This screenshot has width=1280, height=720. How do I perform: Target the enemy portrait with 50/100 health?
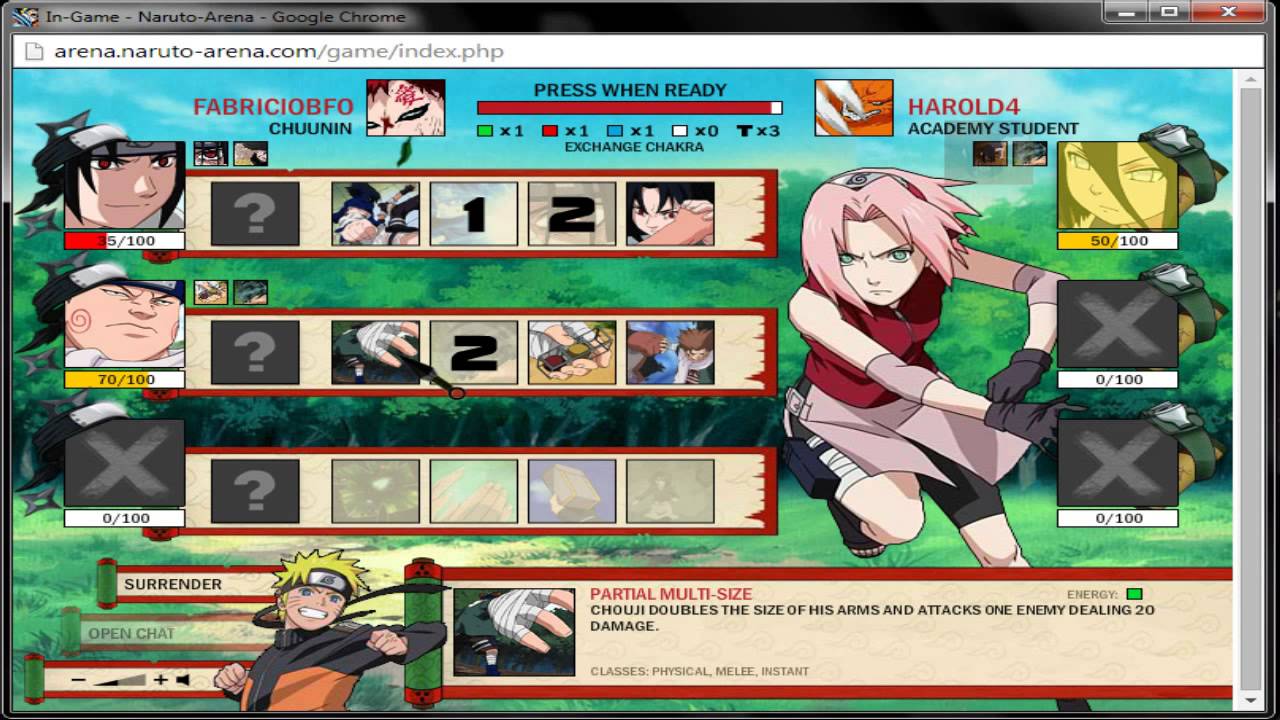pos(1117,185)
